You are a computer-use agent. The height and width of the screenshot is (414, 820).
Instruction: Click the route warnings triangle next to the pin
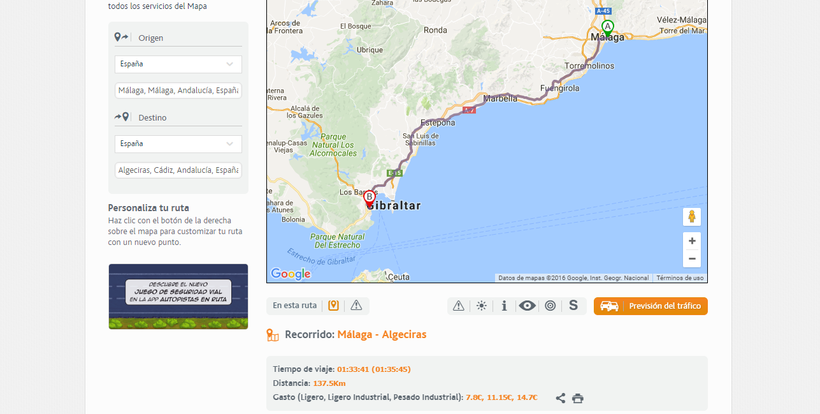356,306
